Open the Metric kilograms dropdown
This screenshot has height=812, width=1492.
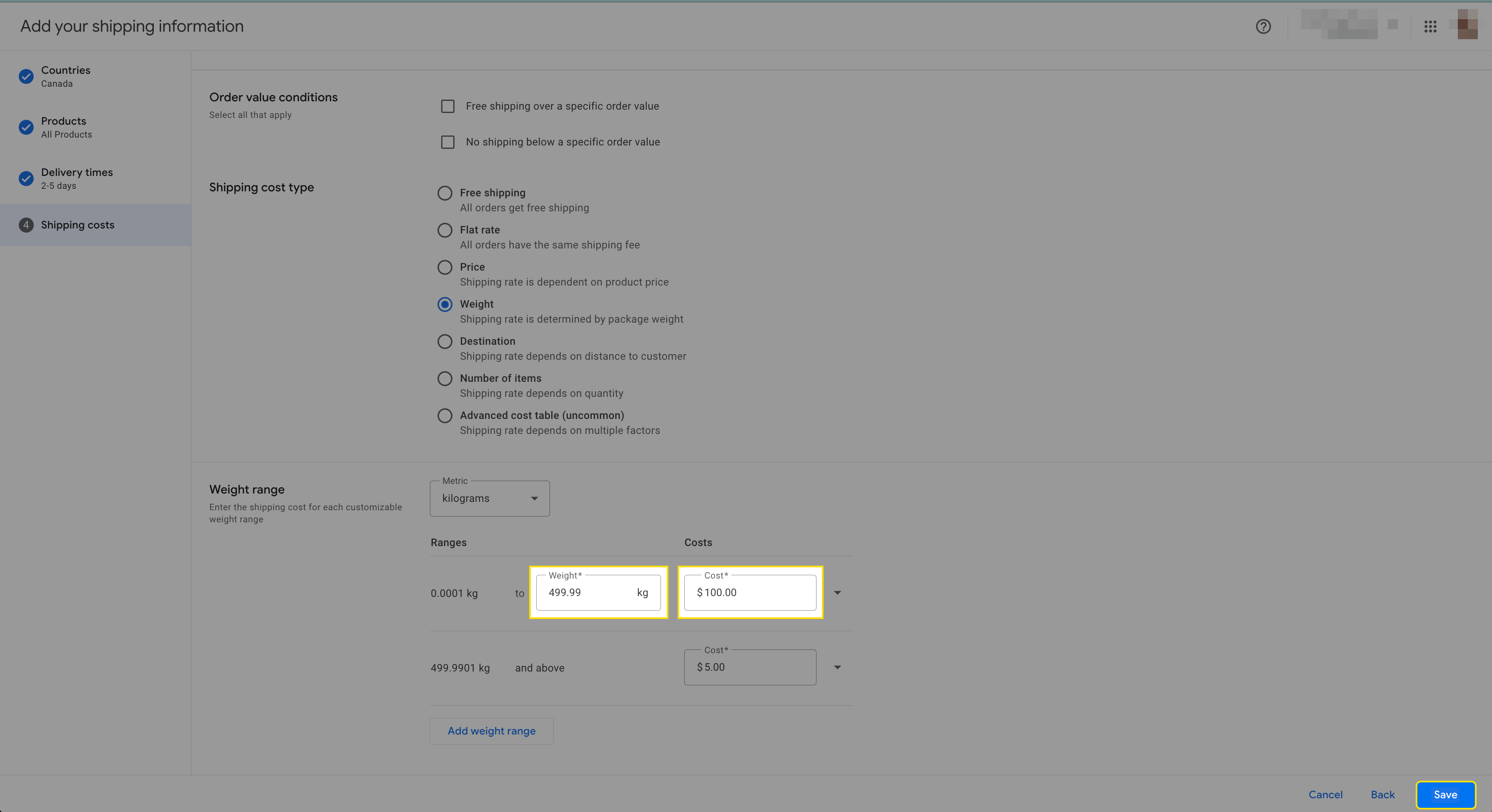[490, 499]
